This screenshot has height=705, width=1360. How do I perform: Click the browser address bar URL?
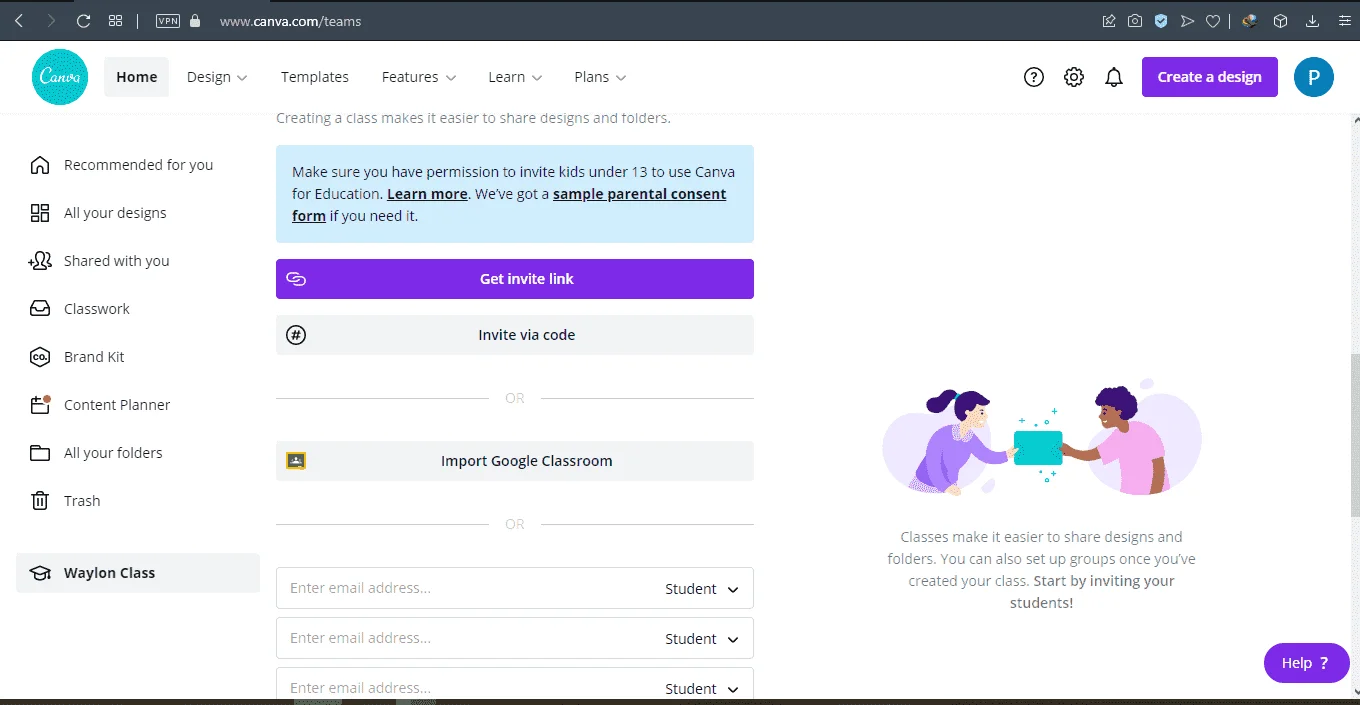pyautogui.click(x=290, y=20)
